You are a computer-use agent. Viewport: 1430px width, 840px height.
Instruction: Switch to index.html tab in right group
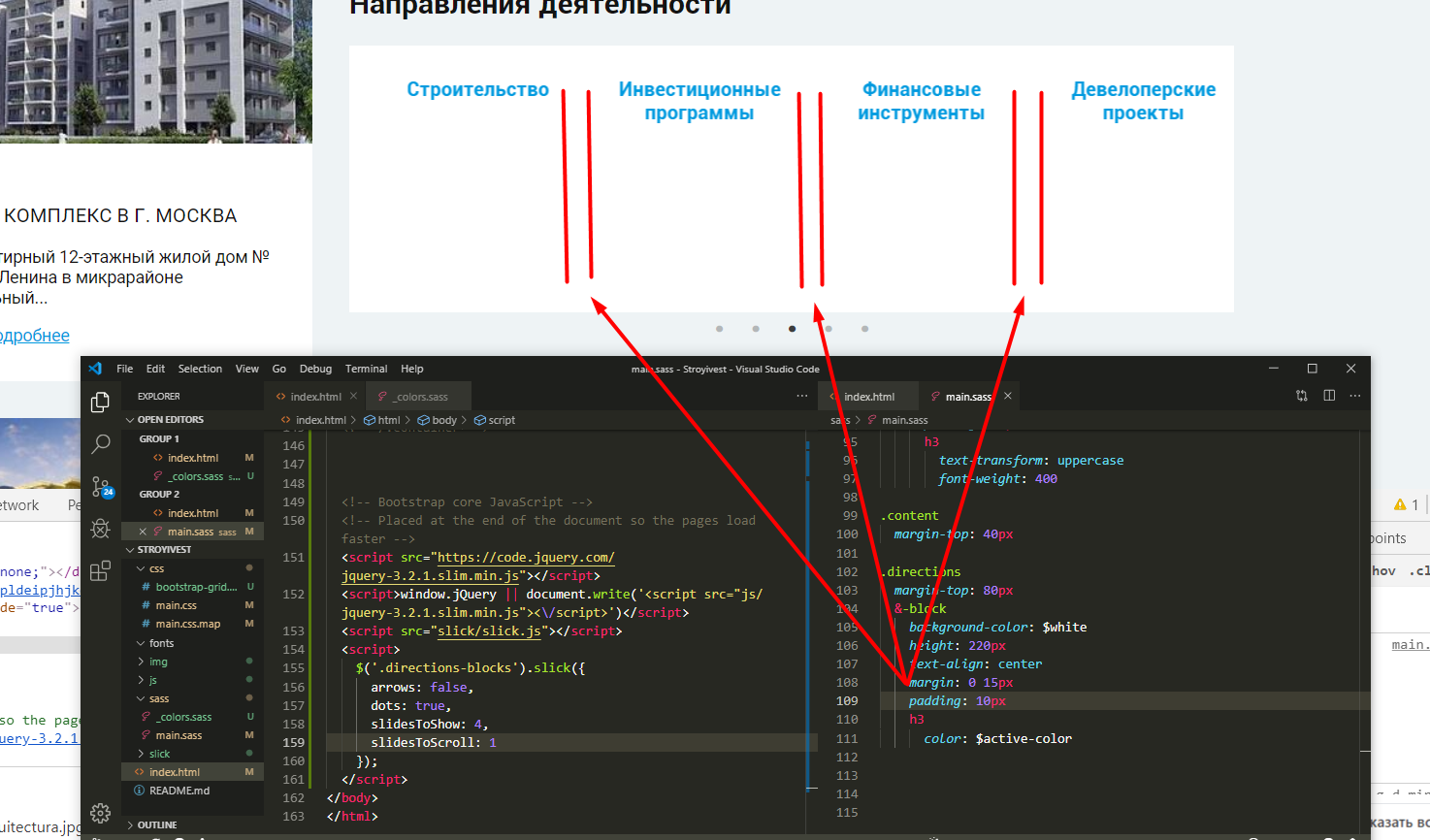(x=869, y=396)
